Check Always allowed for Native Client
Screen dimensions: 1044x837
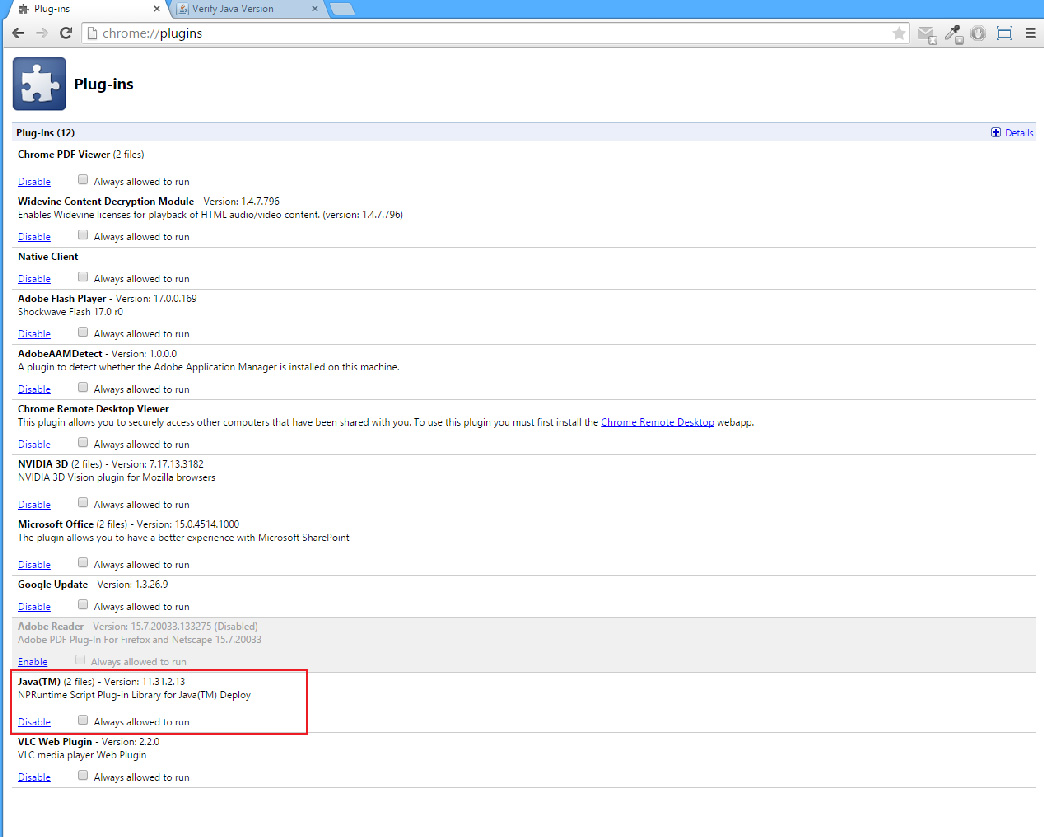pos(83,276)
